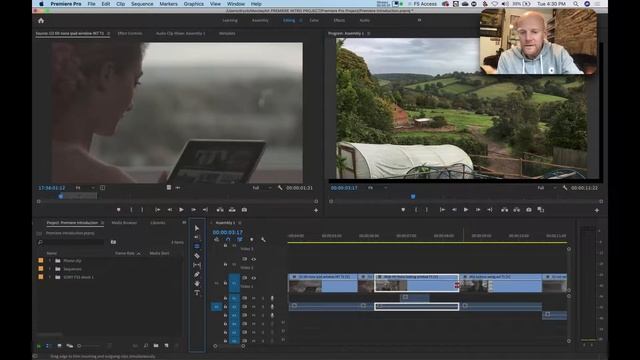640x360 pixels.
Task: Open Source monitor settings wrench
Action: tap(280, 188)
